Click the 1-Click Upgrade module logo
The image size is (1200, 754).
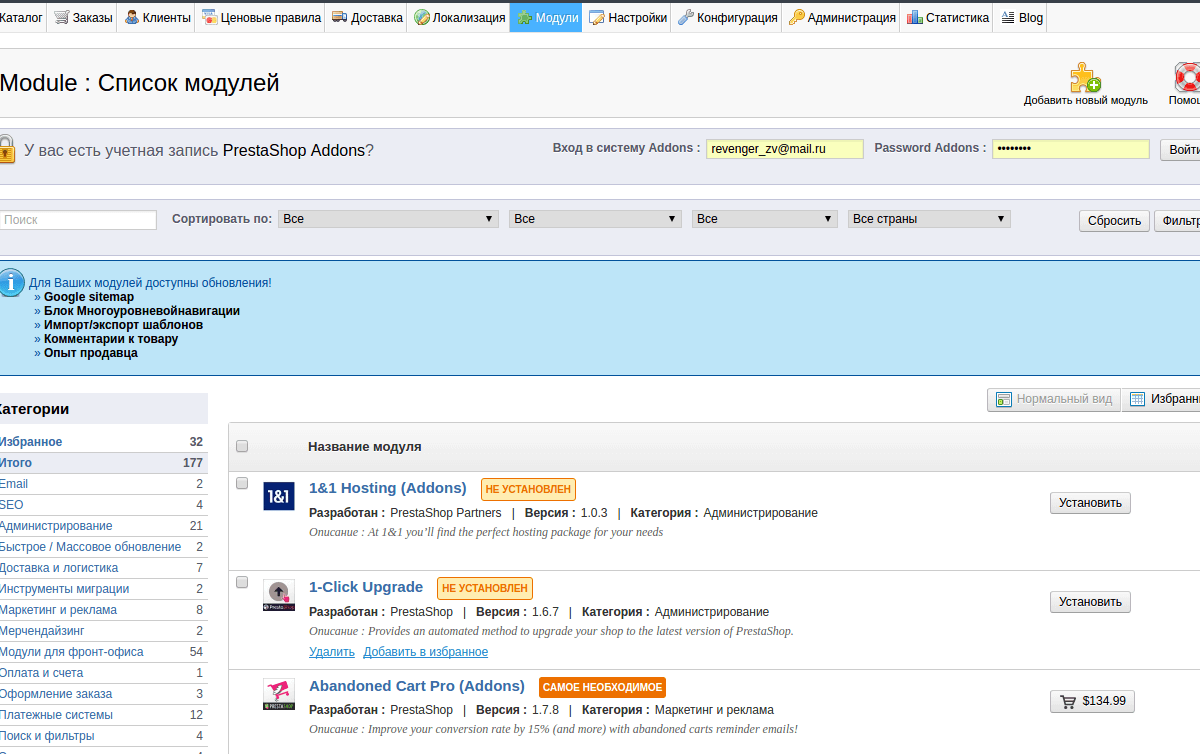279,595
